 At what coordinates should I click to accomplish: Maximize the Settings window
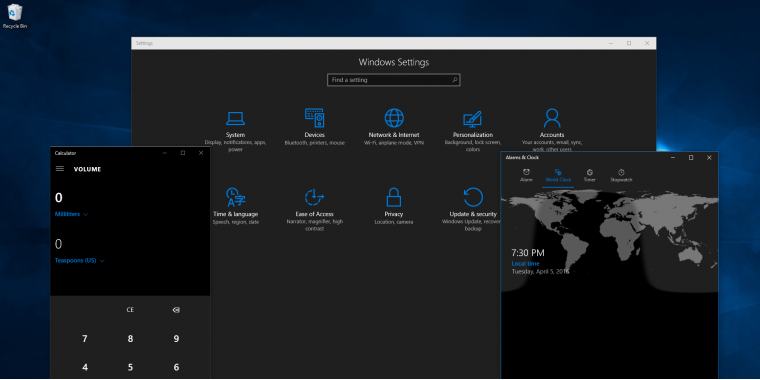coord(629,43)
